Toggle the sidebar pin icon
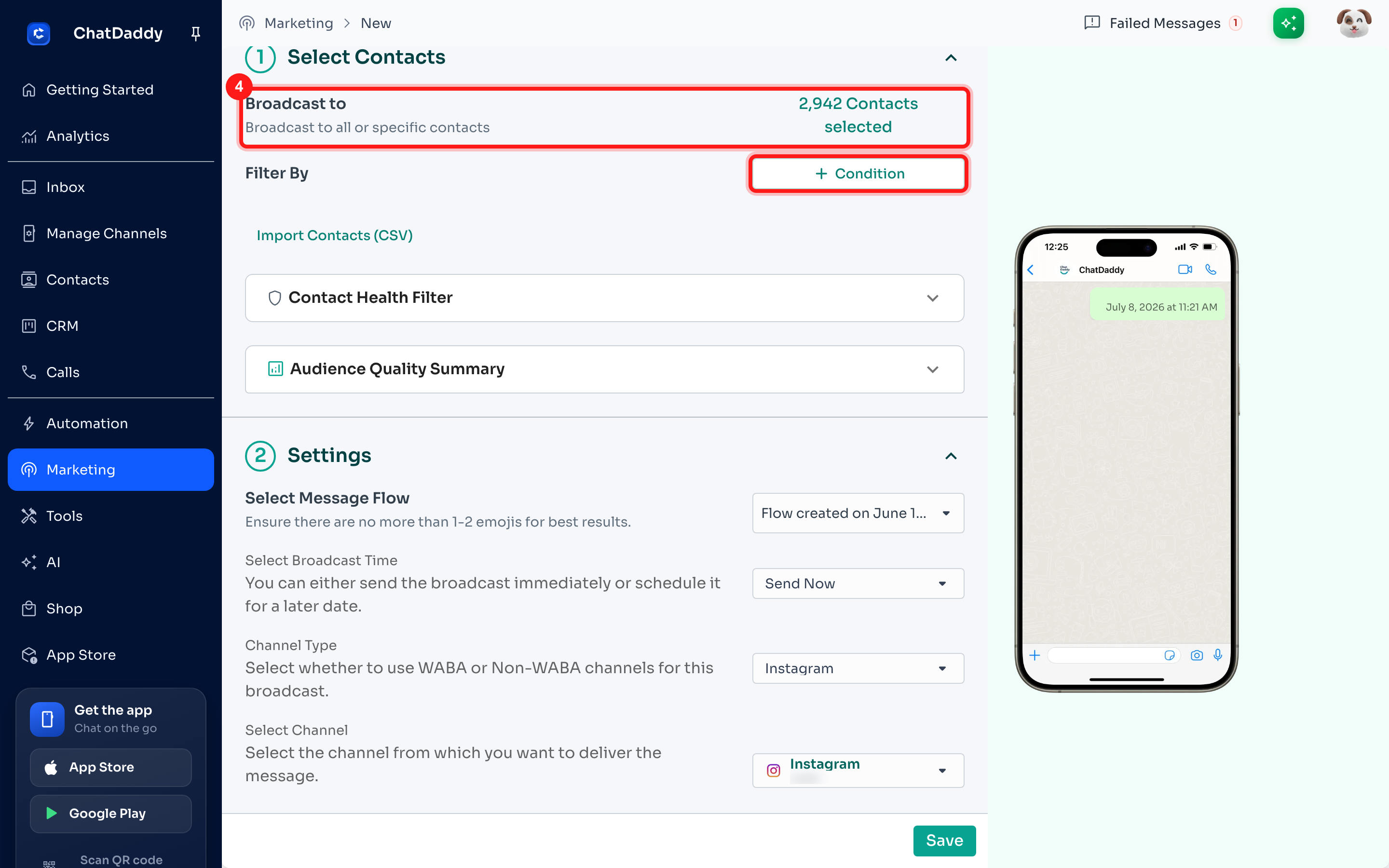 [196, 33]
